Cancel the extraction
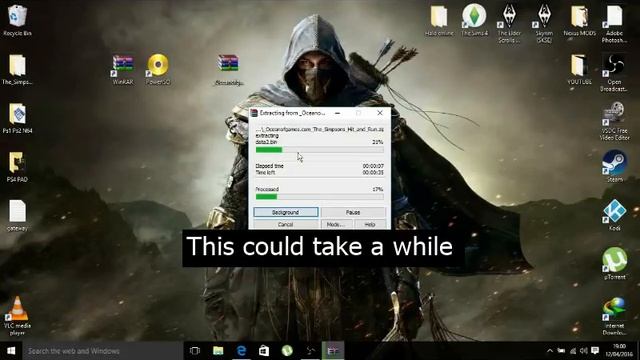 click(286, 224)
